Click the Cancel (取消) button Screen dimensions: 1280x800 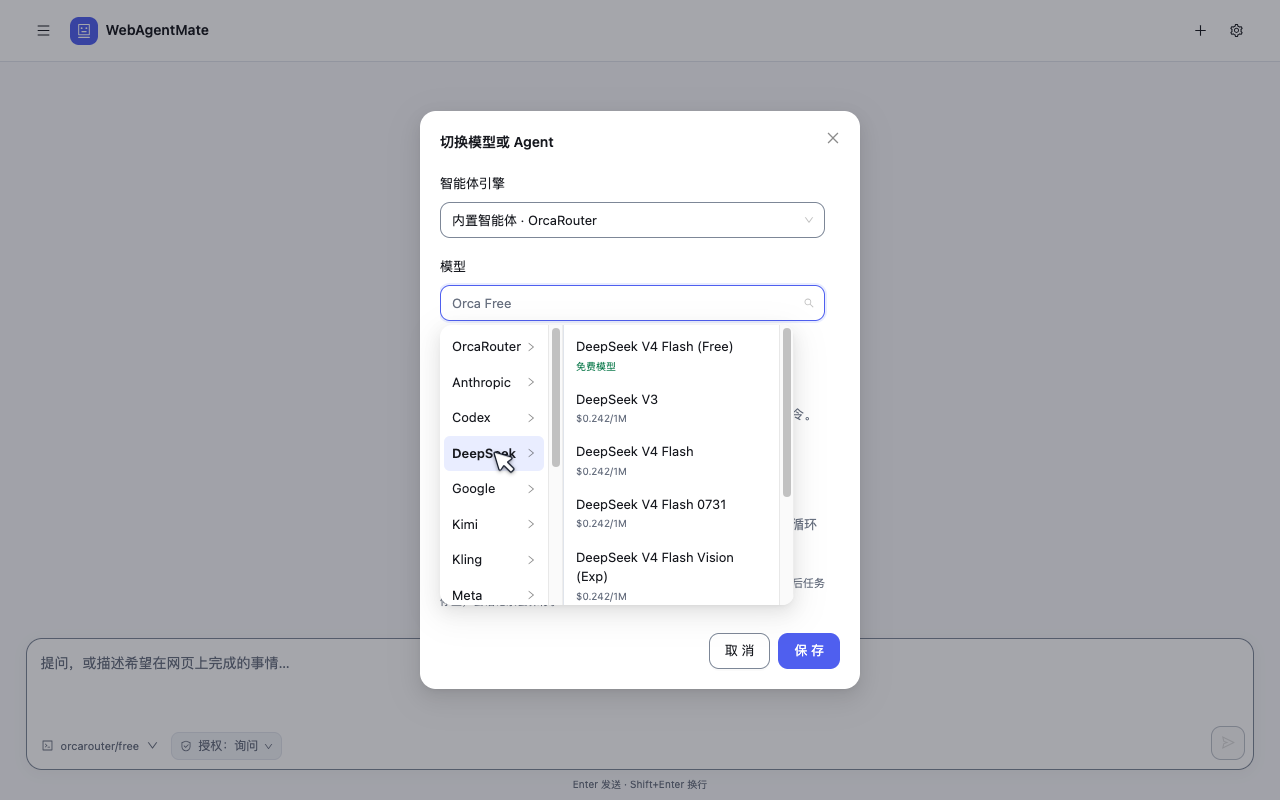point(739,651)
